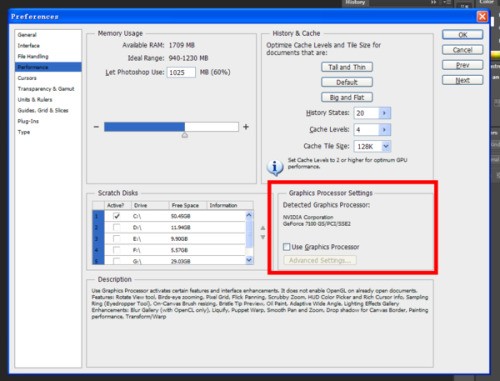Increase memory with the plus button
The image size is (500, 381).
246,127
